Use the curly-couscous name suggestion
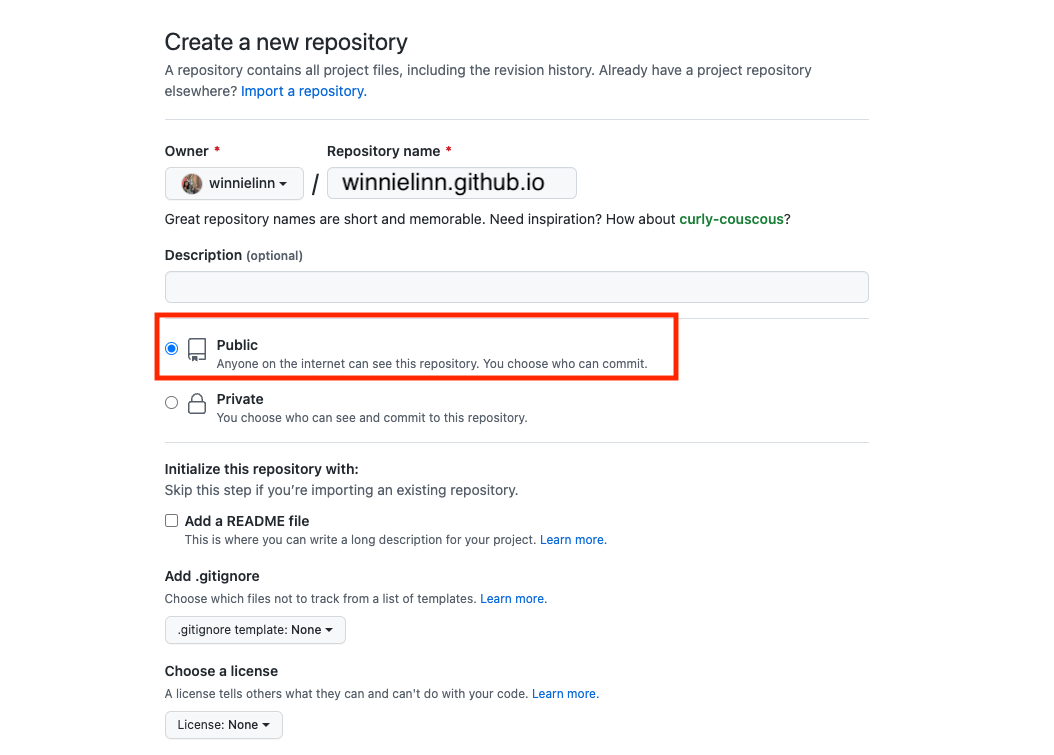The image size is (1054, 755). tap(731, 219)
